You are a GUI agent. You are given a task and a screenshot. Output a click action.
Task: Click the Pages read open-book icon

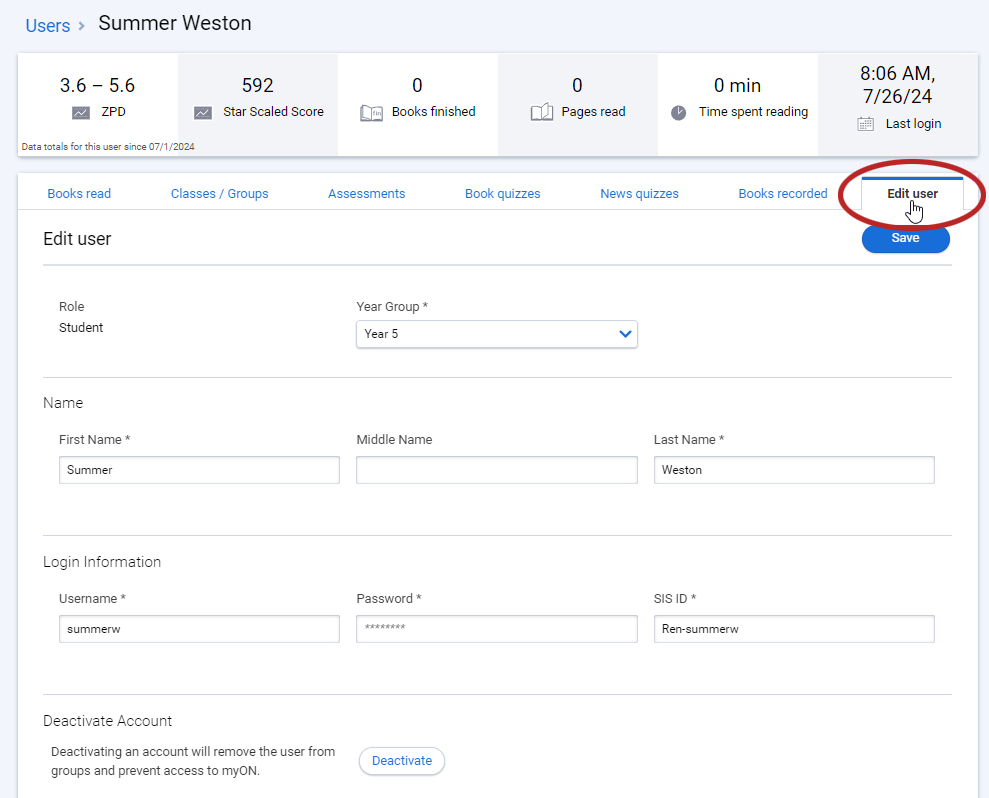[542, 112]
